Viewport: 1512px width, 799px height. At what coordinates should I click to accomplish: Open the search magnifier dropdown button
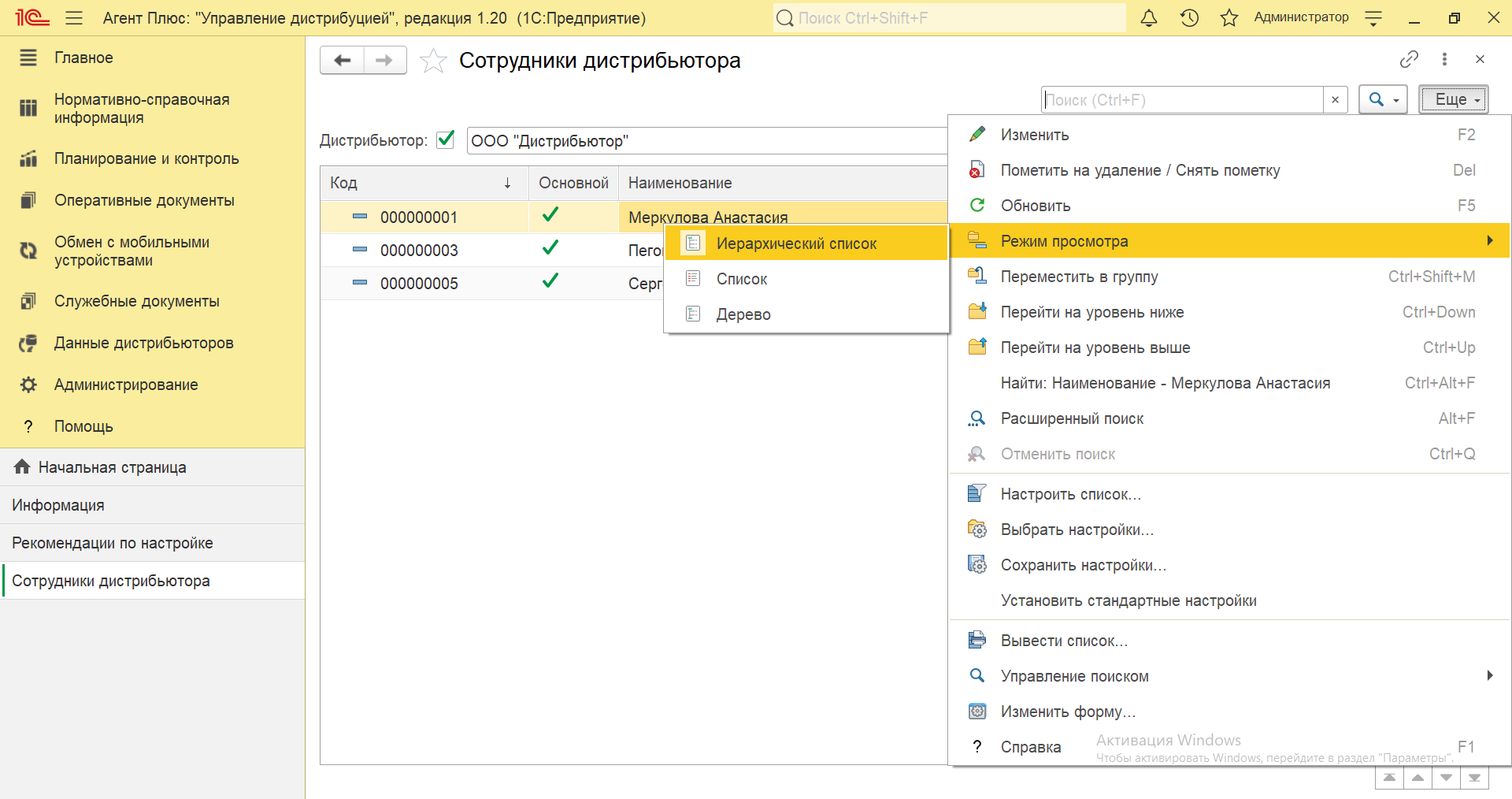1383,99
